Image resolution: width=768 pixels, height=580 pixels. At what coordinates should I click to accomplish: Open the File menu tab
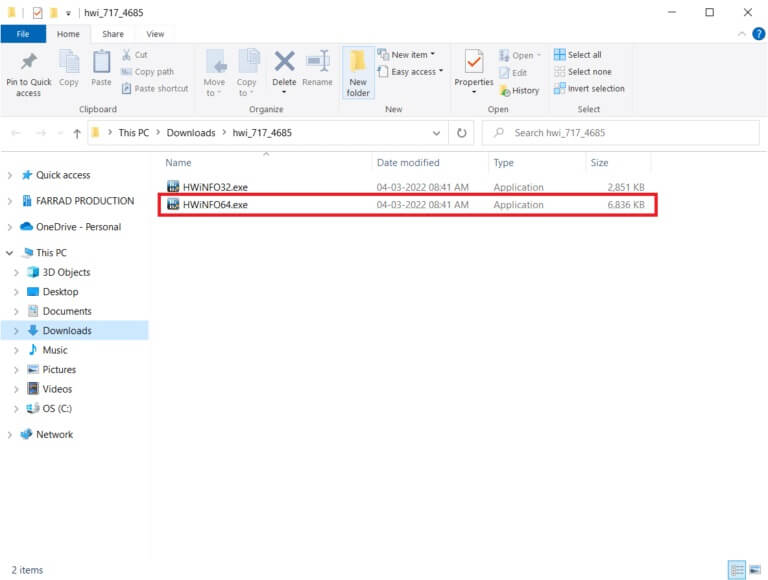[x=23, y=34]
